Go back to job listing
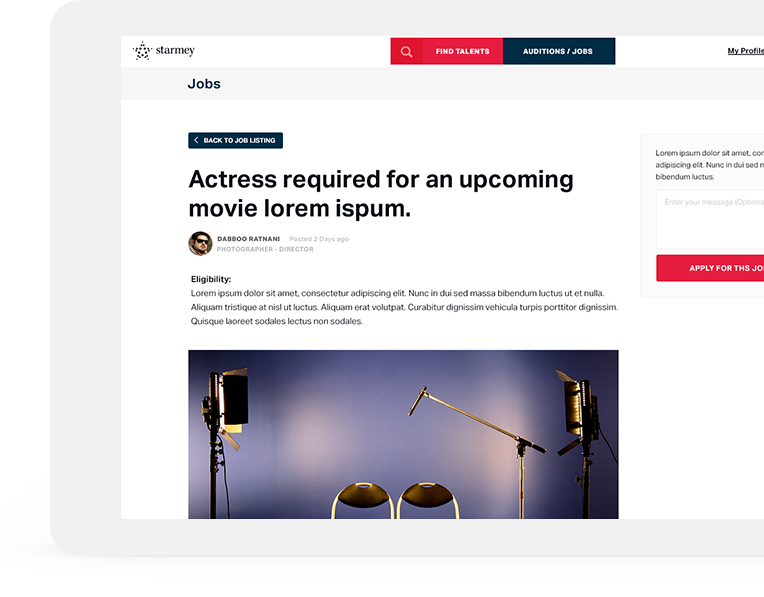 click(x=235, y=140)
